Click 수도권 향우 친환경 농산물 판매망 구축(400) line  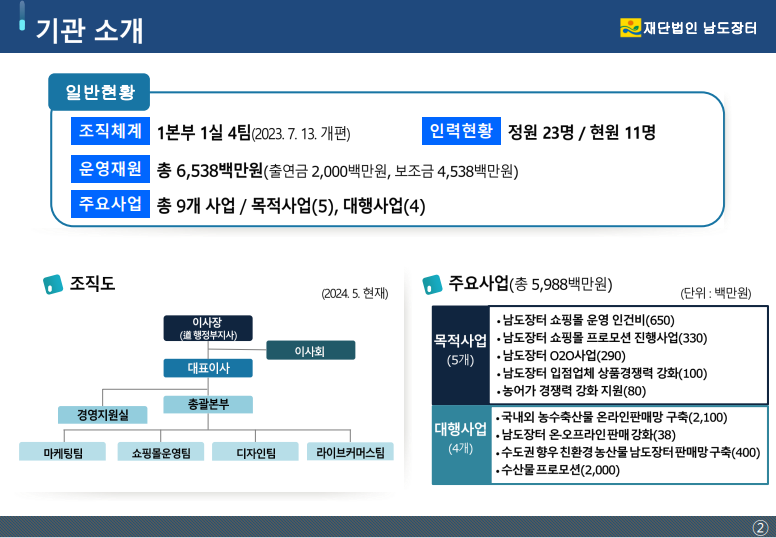tap(630, 452)
